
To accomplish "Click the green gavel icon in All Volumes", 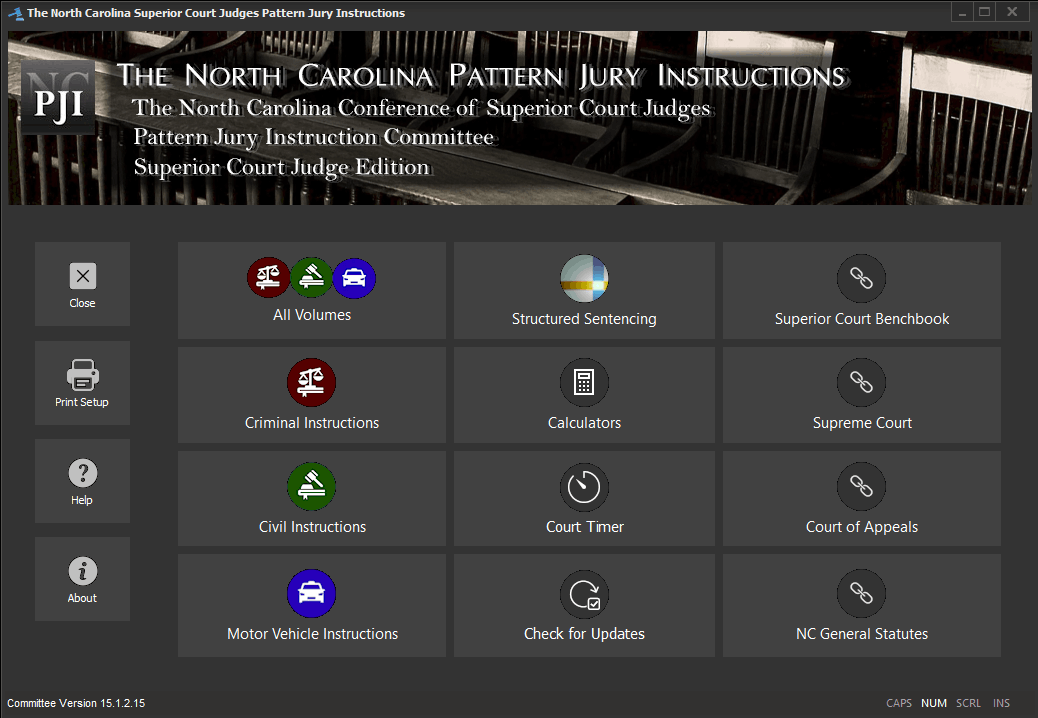I will coord(311,278).
